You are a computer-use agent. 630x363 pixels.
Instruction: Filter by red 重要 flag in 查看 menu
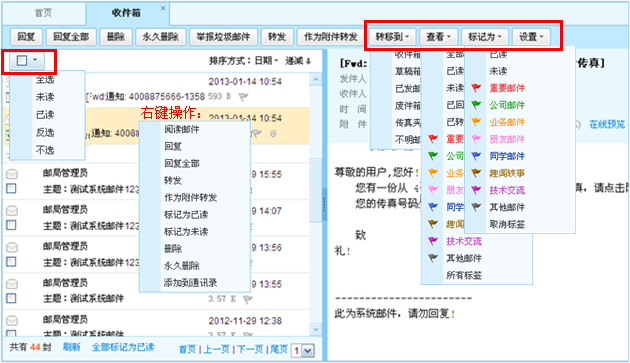point(433,139)
